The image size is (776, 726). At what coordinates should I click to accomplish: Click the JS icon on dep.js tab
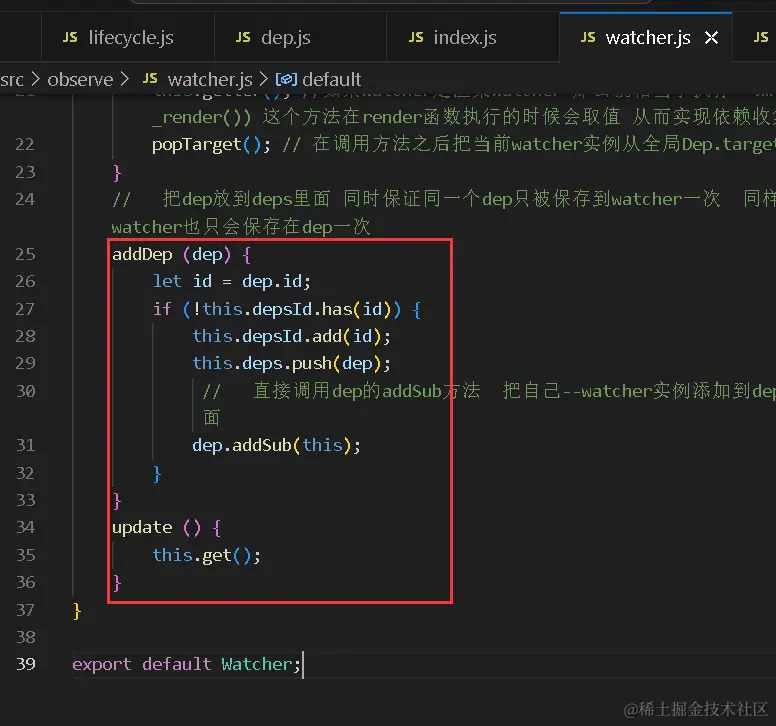tap(243, 38)
